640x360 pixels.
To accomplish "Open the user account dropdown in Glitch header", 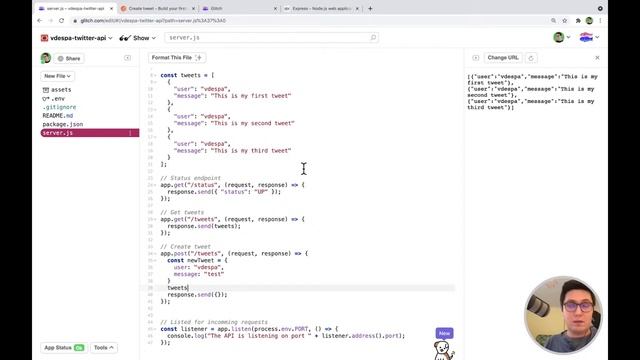I will [562, 37].
